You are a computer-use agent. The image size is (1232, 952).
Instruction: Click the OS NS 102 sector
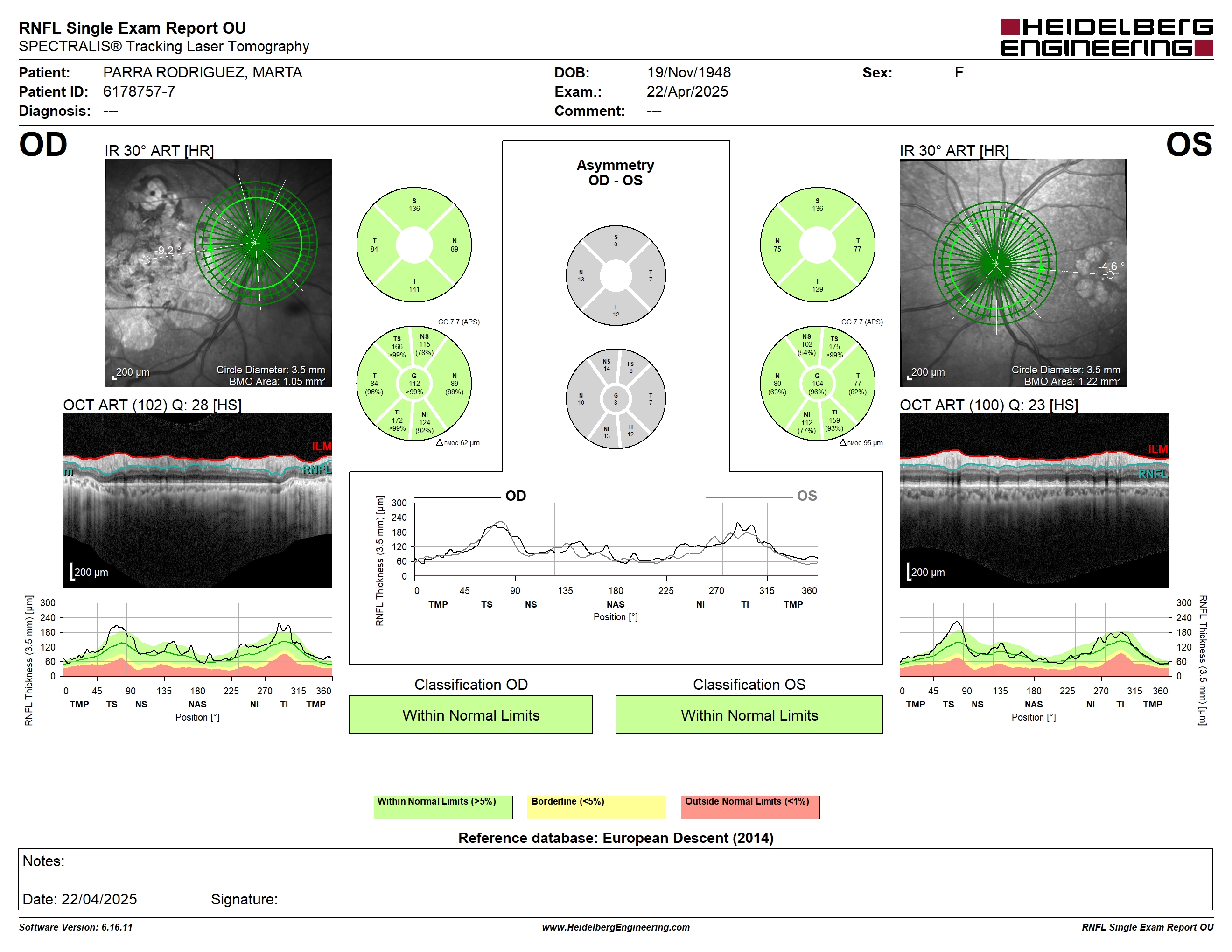tap(807, 344)
